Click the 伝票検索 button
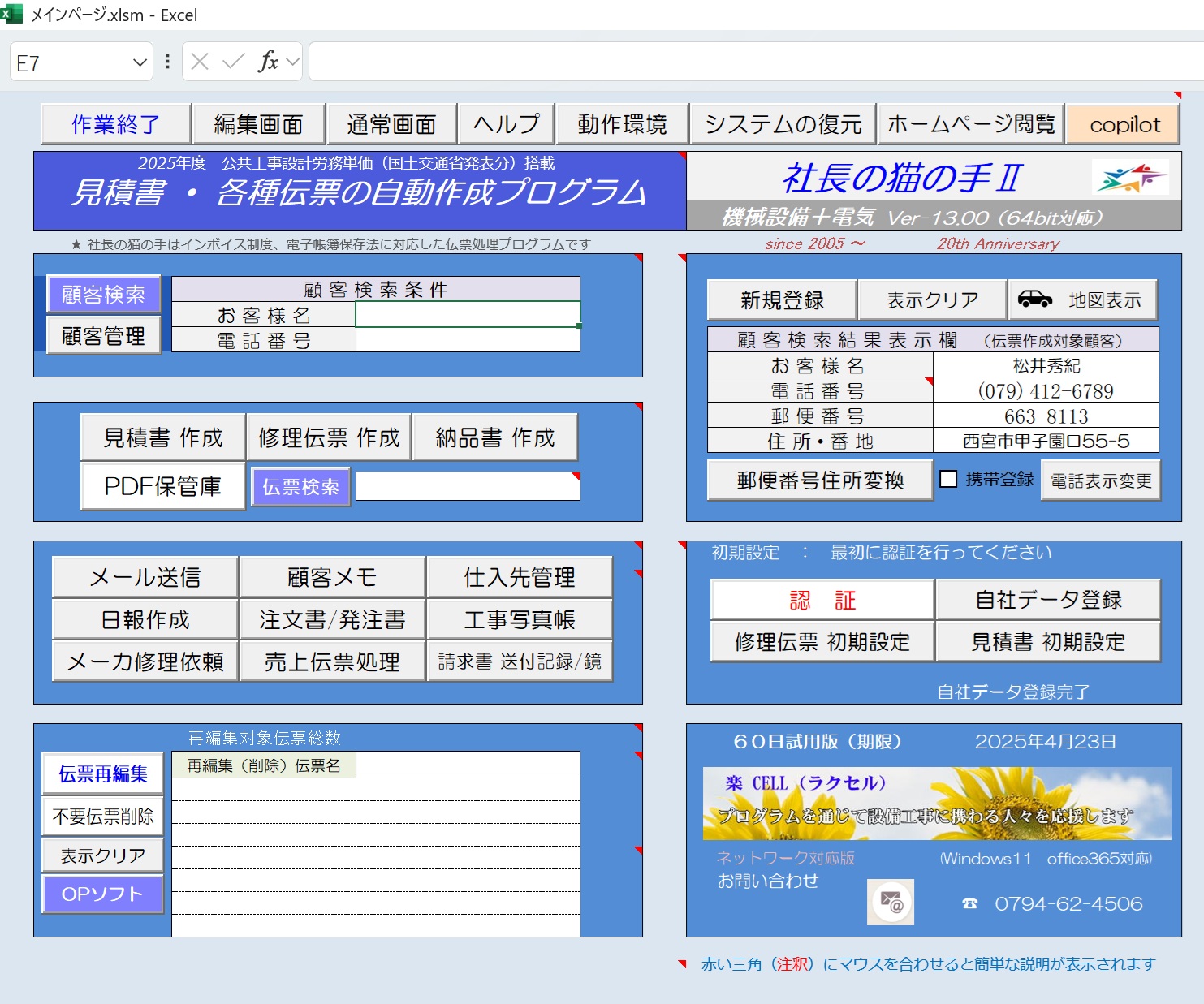This screenshot has width=1204, height=1004. click(300, 486)
